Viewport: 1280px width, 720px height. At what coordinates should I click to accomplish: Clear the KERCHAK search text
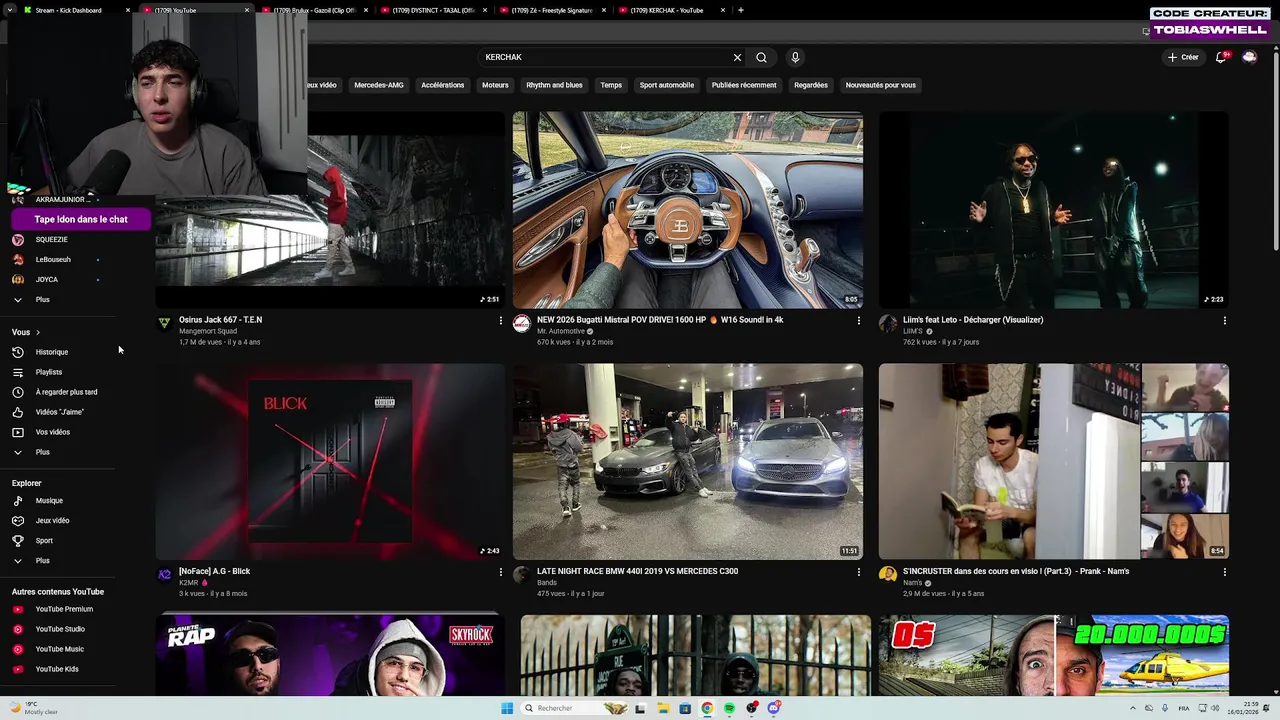click(737, 57)
